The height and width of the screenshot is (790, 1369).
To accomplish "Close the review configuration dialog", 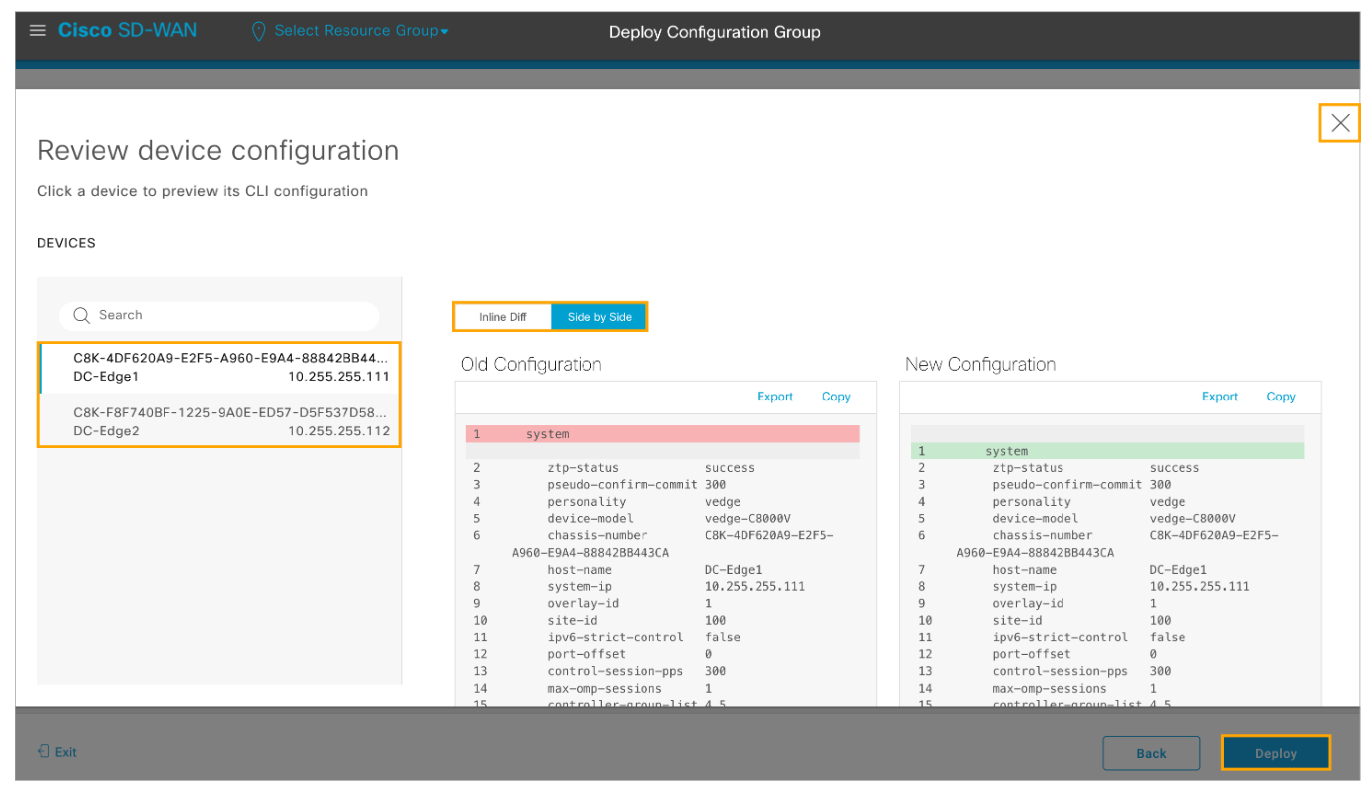I will pos(1340,123).
